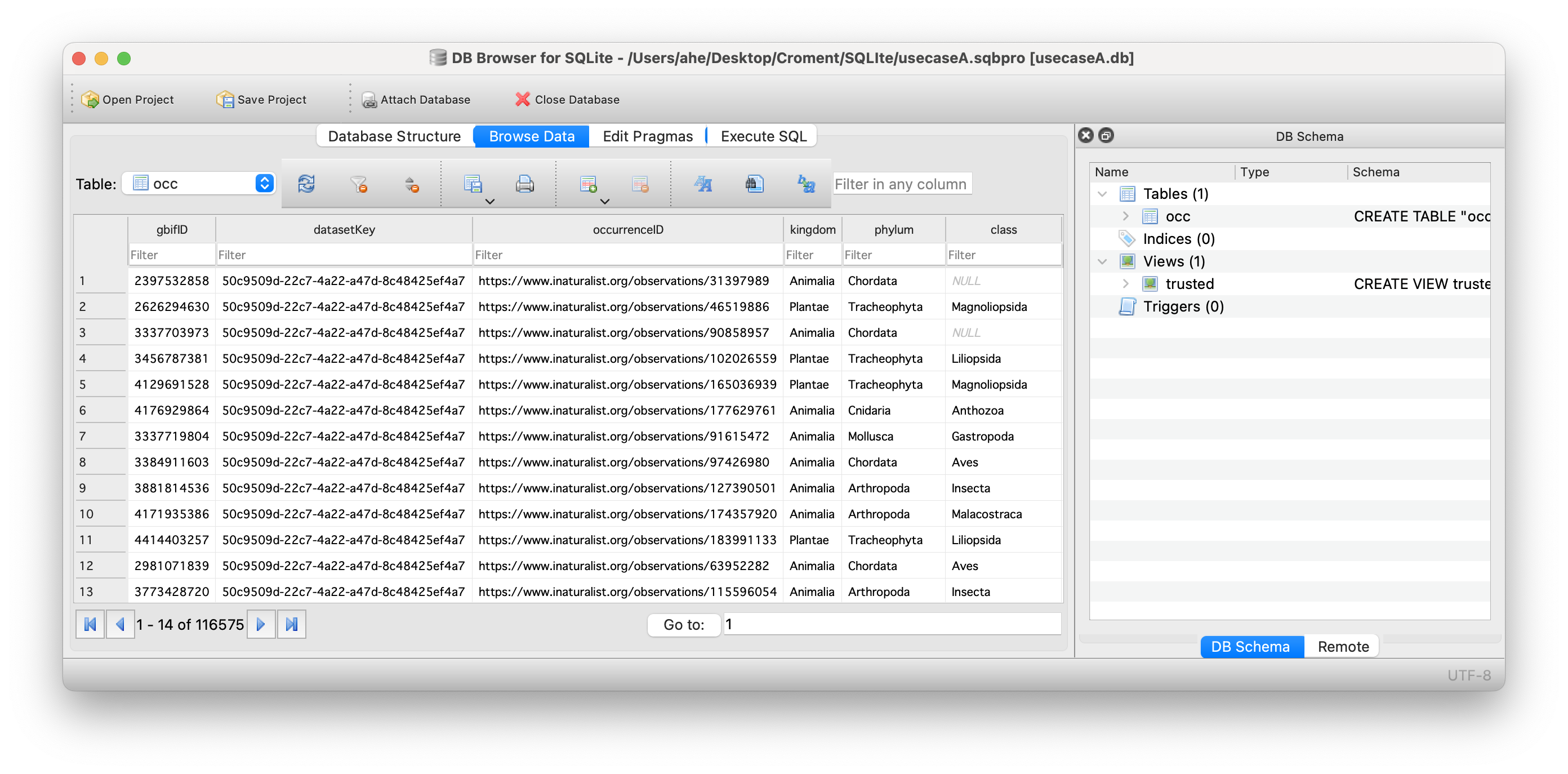Click cell with gbifID 2397532858
Image resolution: width=1568 pixels, height=774 pixels.
(172, 281)
